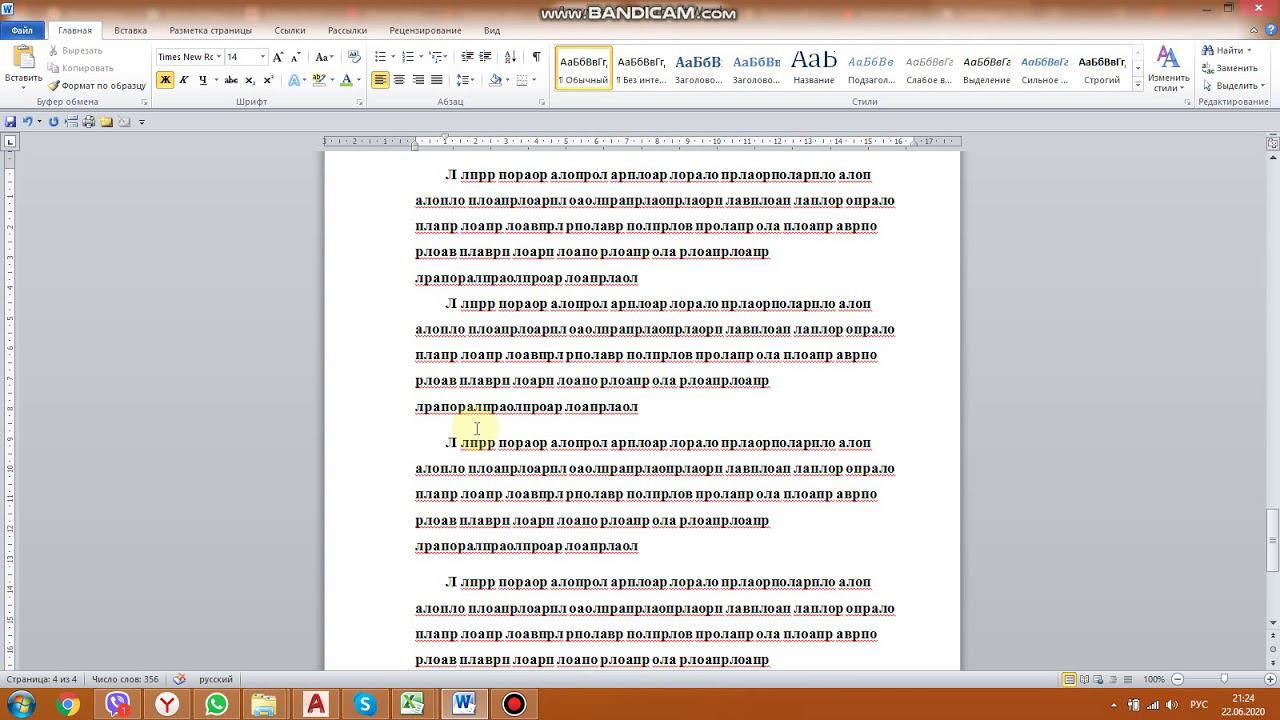Decrease font size with shrink icon
Viewport: 1280px width, 720px height.
[x=296, y=57]
